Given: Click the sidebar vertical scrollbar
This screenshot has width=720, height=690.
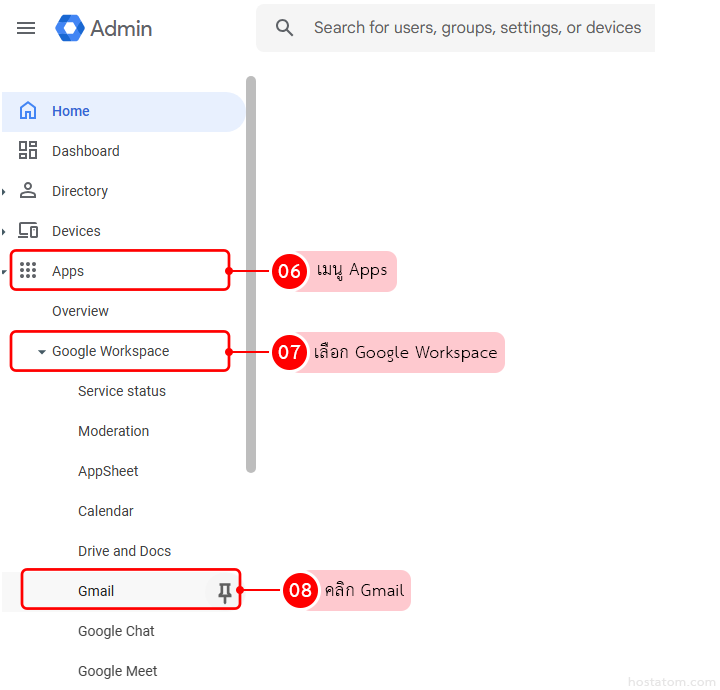Looking at the screenshot, I should pyautogui.click(x=251, y=270).
